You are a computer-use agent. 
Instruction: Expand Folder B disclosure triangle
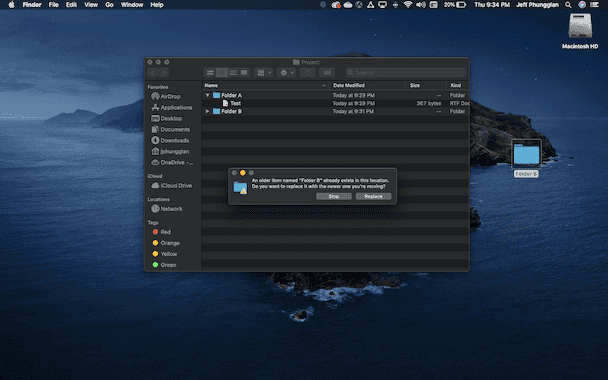point(207,111)
